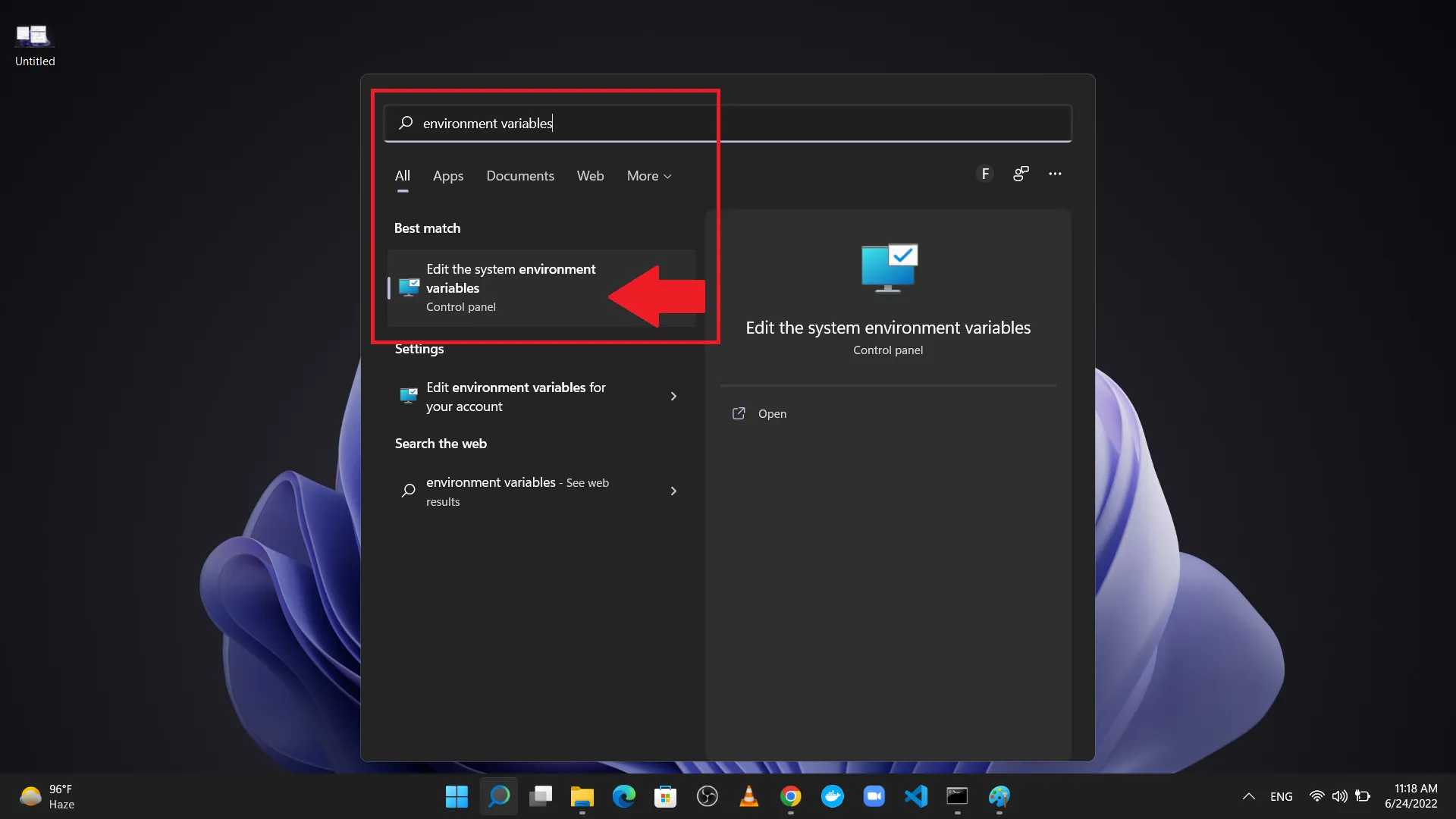Expand Edit environment variables for your account
The height and width of the screenshot is (819, 1456).
pyautogui.click(x=673, y=397)
